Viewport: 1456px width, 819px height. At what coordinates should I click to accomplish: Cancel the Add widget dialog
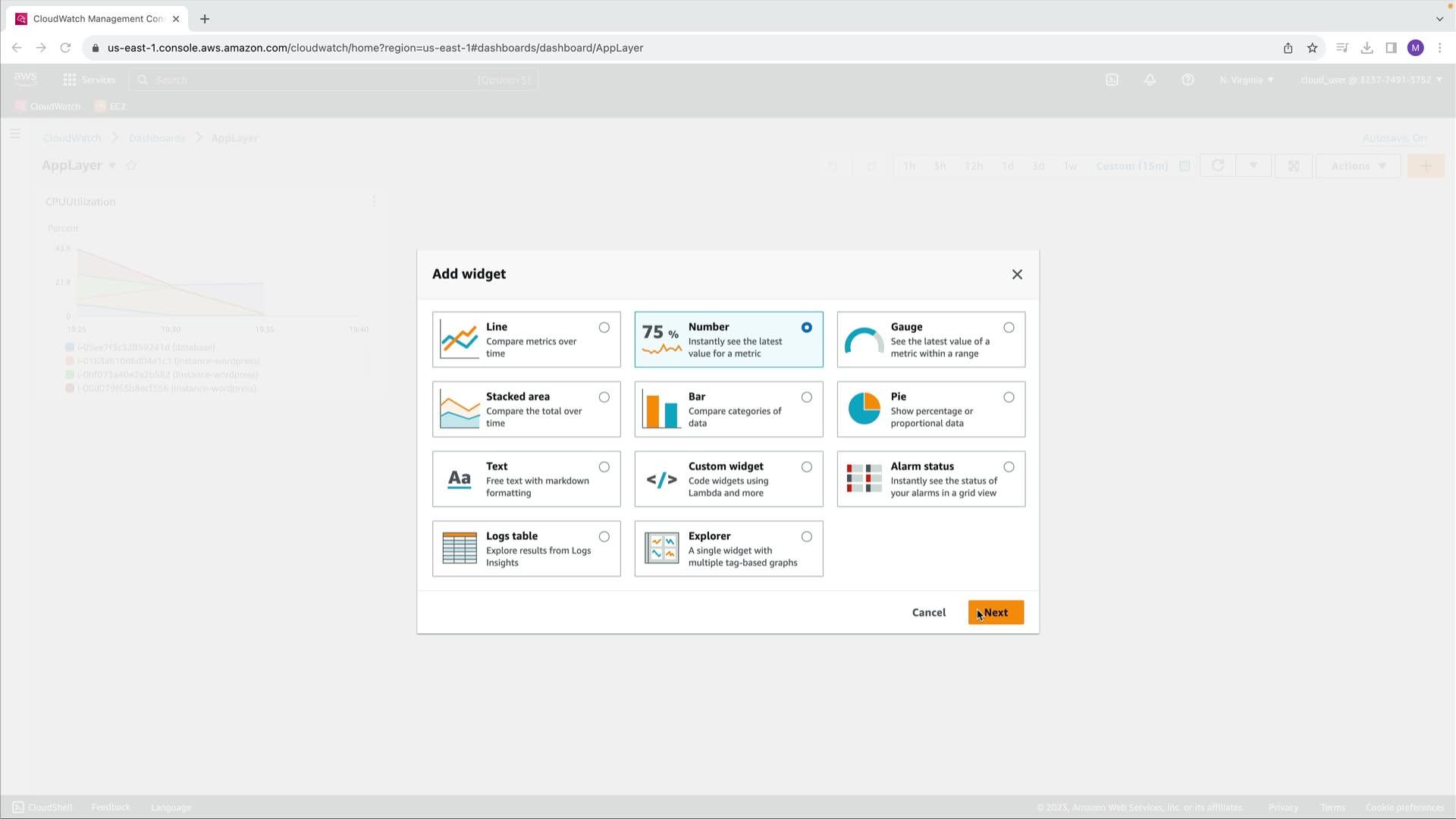tap(928, 613)
